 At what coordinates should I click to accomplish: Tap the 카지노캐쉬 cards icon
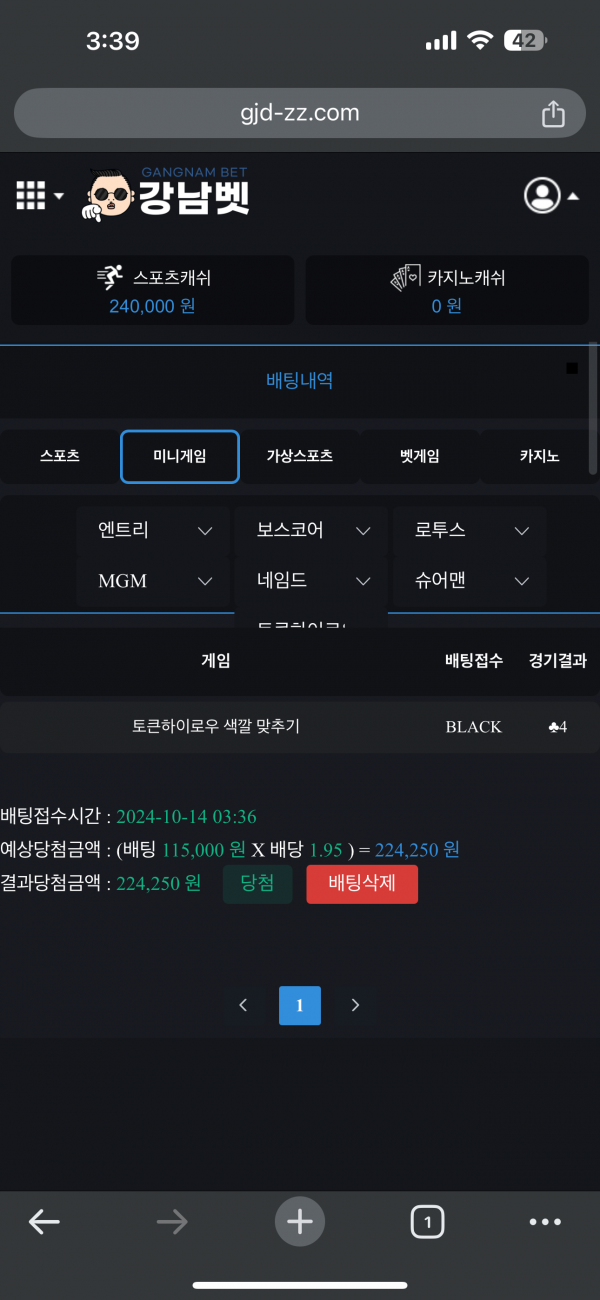[405, 278]
